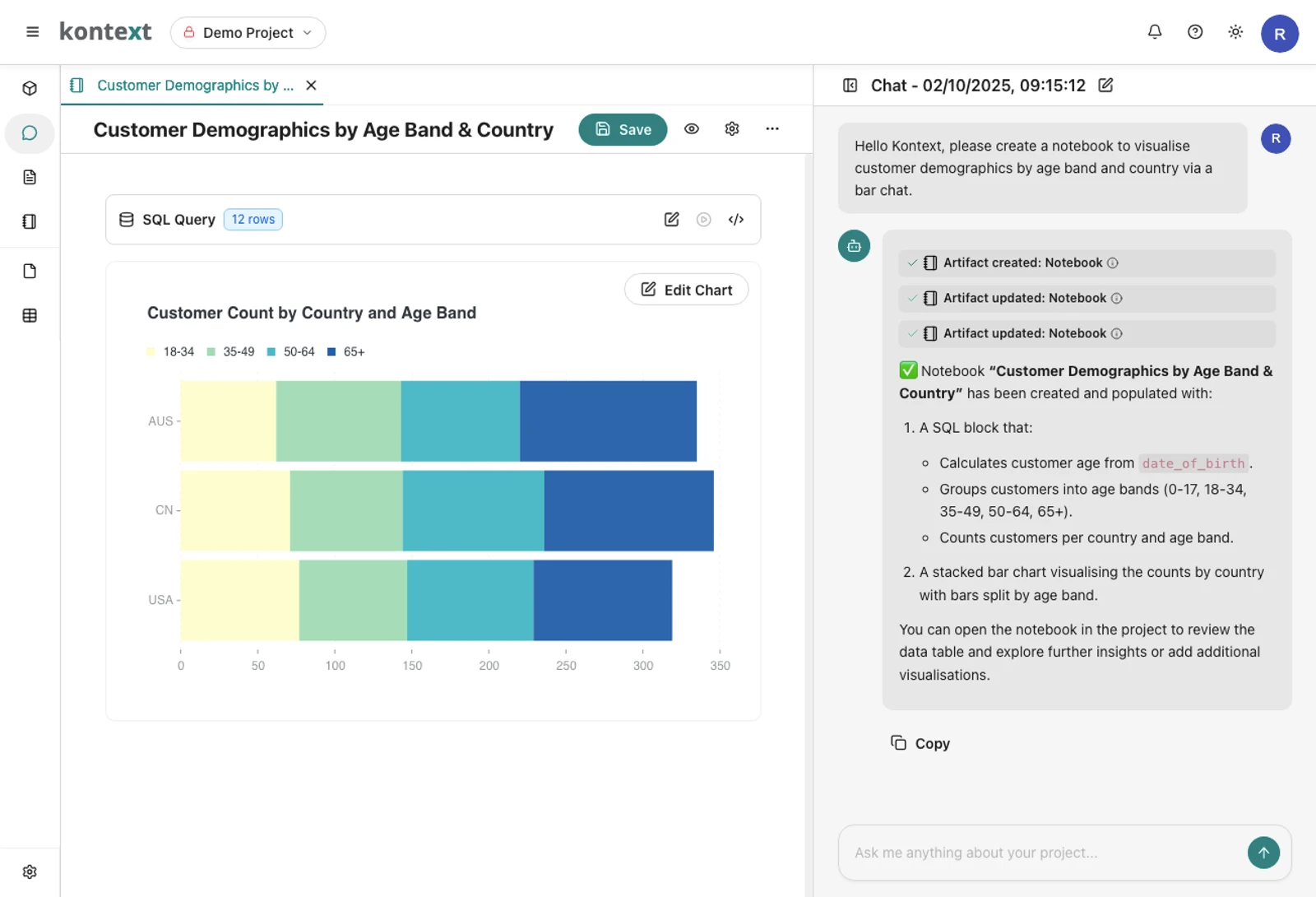The image size is (1316, 897).
Task: Toggle the light/dark theme sun icon
Action: [x=1235, y=32]
